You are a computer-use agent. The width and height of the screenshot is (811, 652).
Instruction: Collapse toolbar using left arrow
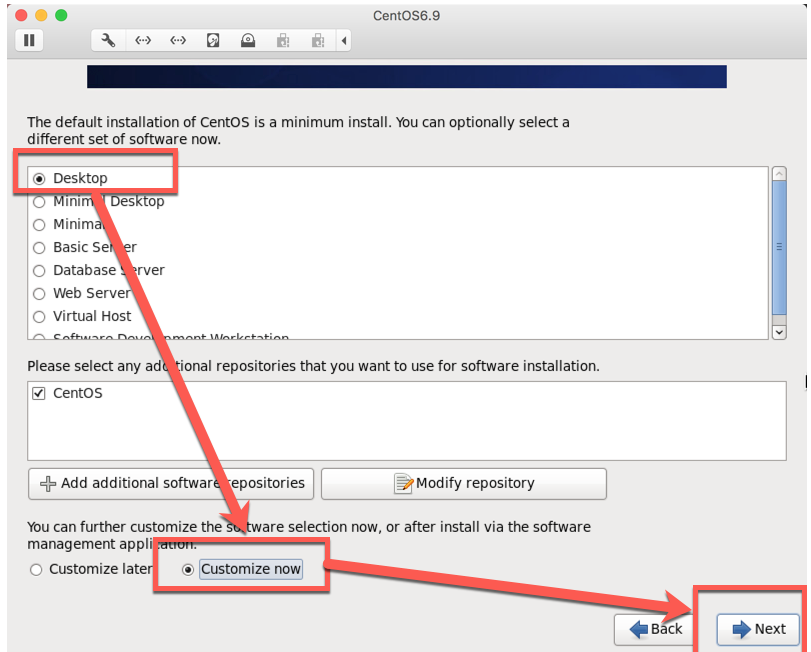[345, 40]
